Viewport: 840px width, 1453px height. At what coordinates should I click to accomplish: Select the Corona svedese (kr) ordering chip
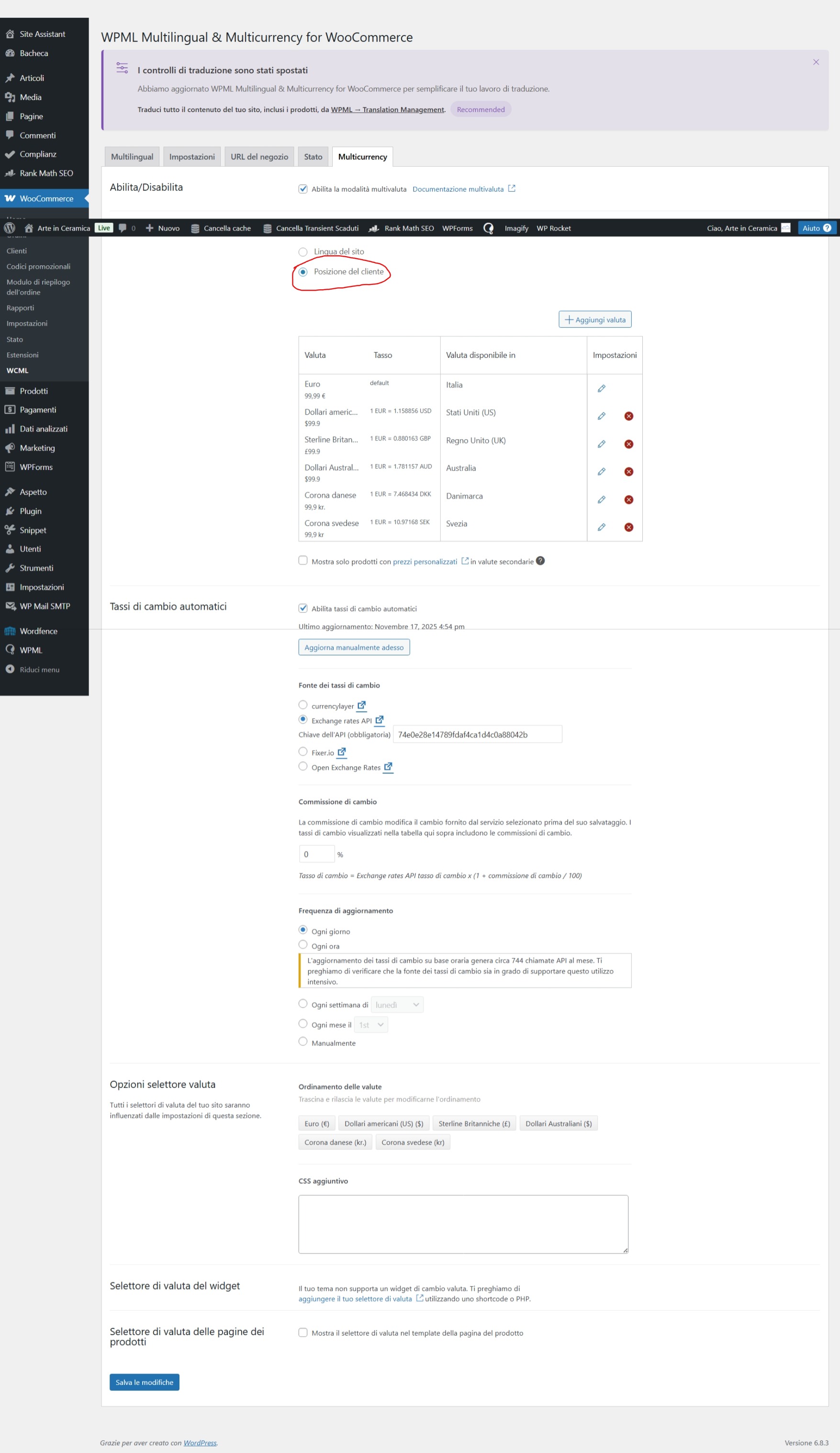pyautogui.click(x=413, y=1142)
